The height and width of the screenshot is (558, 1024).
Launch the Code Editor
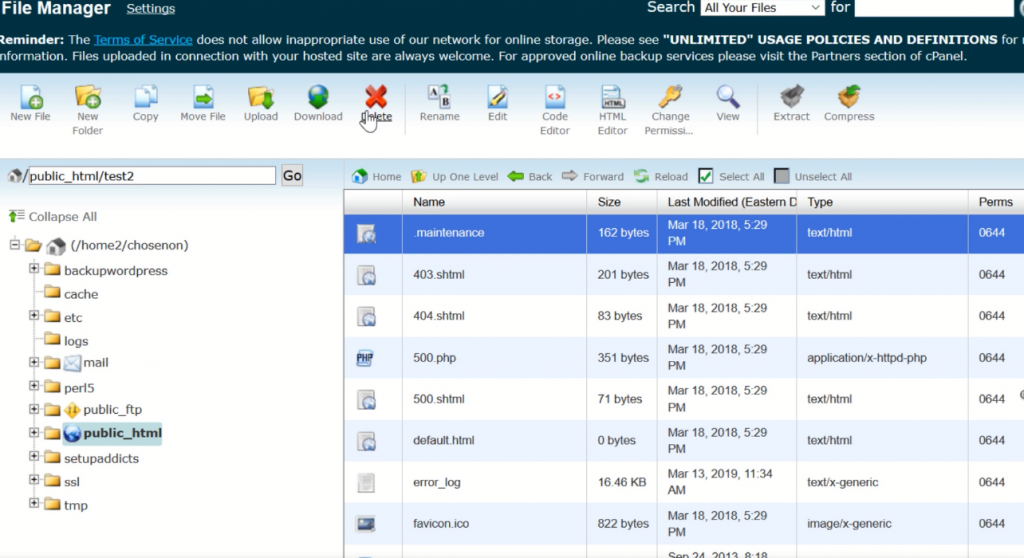coord(554,97)
